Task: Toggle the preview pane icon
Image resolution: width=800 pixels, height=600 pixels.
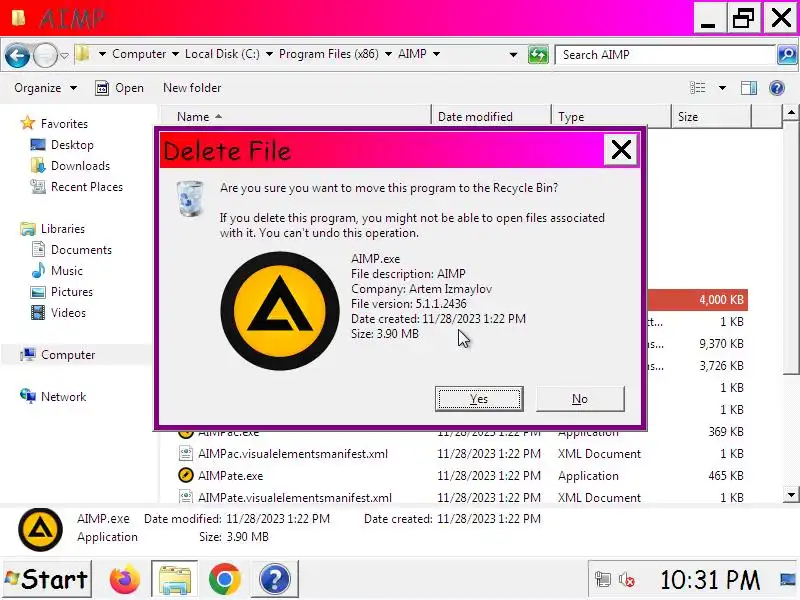Action: point(748,88)
